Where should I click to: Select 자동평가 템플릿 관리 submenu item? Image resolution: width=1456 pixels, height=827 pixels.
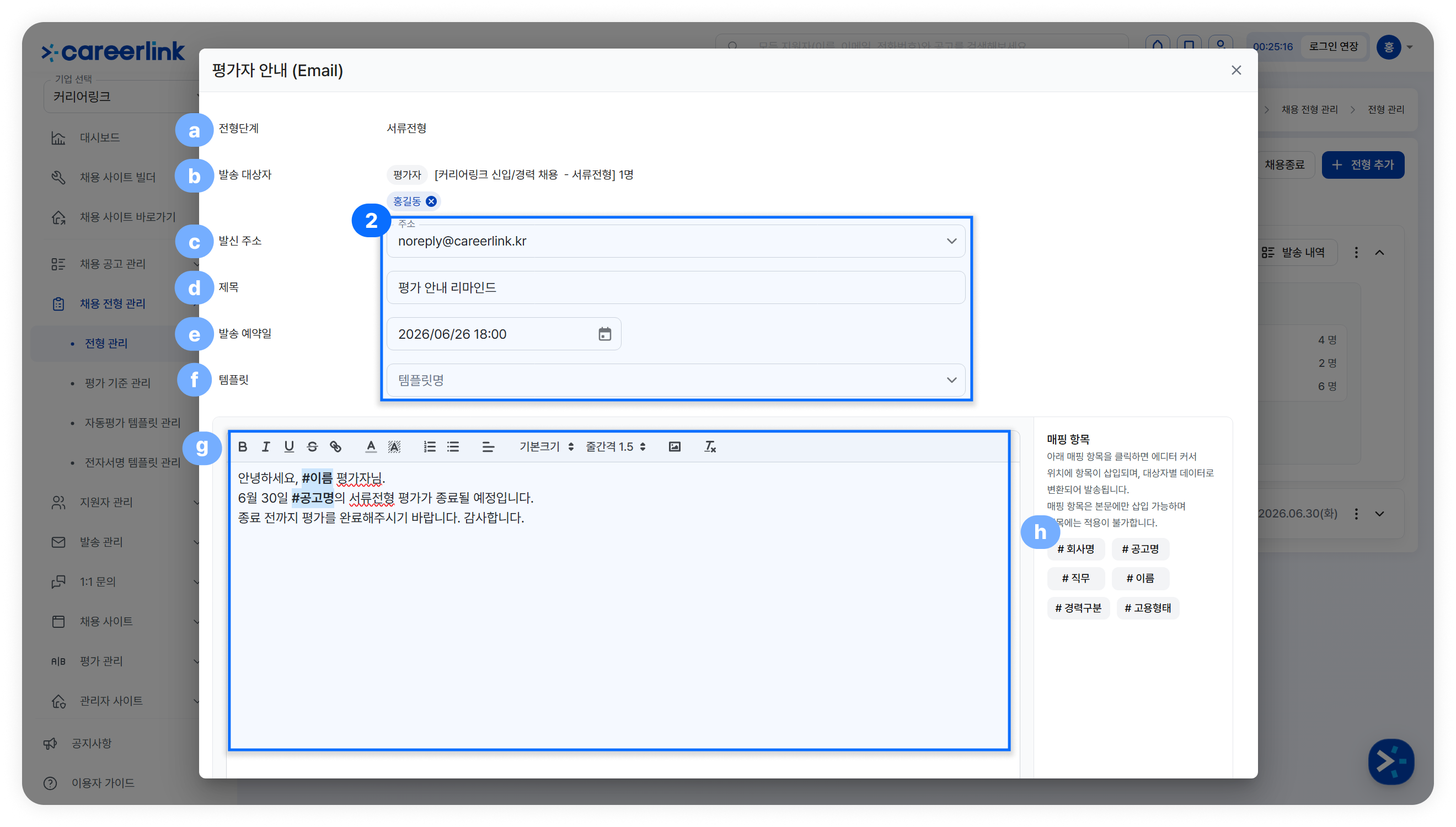pos(132,423)
